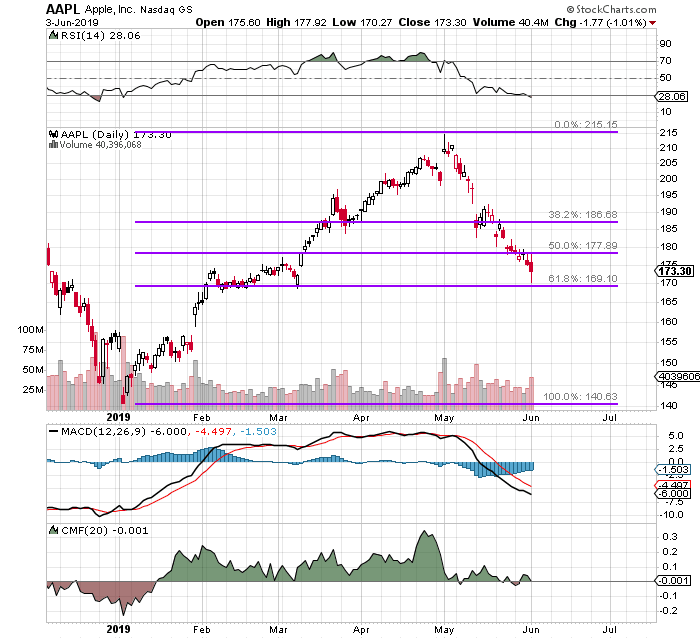Click the RSI(14) legend line icon

click(52, 33)
